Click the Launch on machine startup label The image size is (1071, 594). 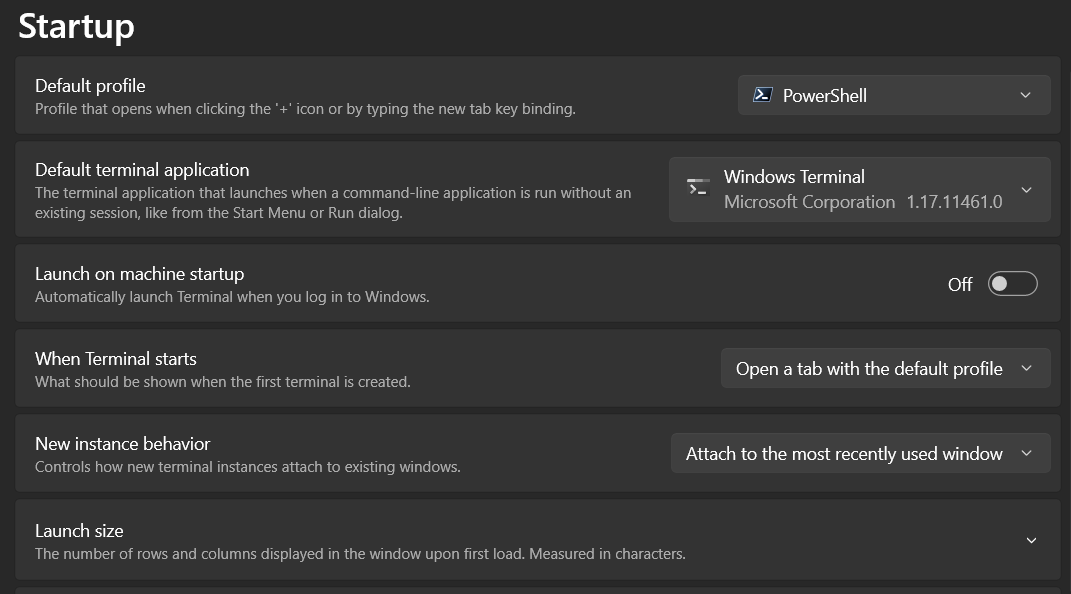(x=139, y=274)
